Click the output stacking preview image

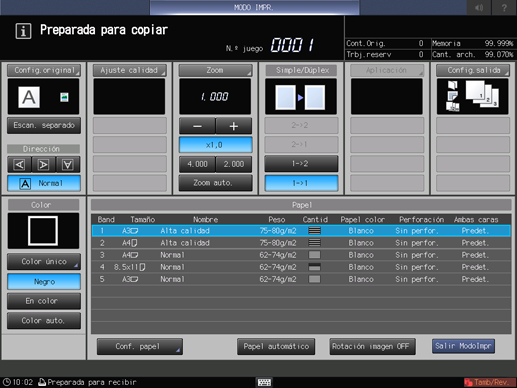pos(472,97)
